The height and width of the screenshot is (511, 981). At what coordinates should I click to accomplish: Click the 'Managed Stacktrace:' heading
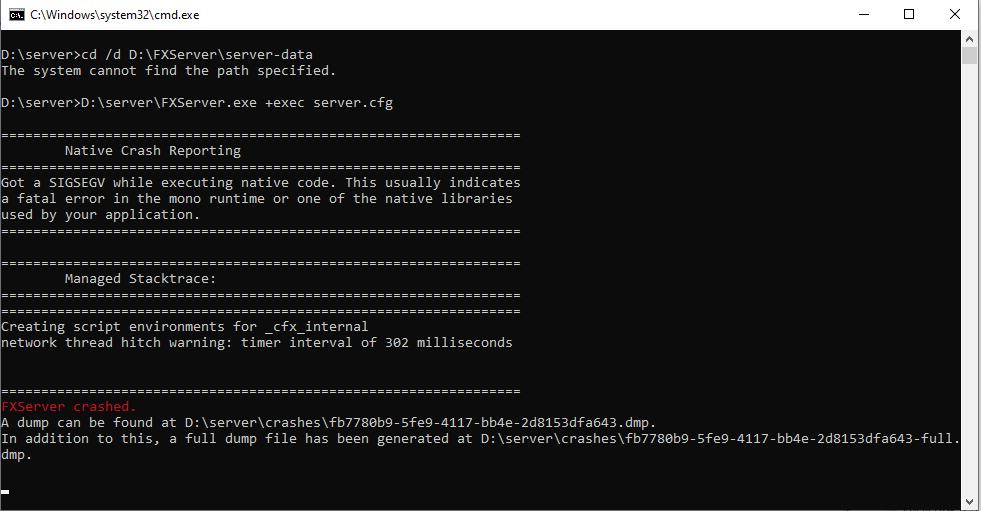coord(140,279)
